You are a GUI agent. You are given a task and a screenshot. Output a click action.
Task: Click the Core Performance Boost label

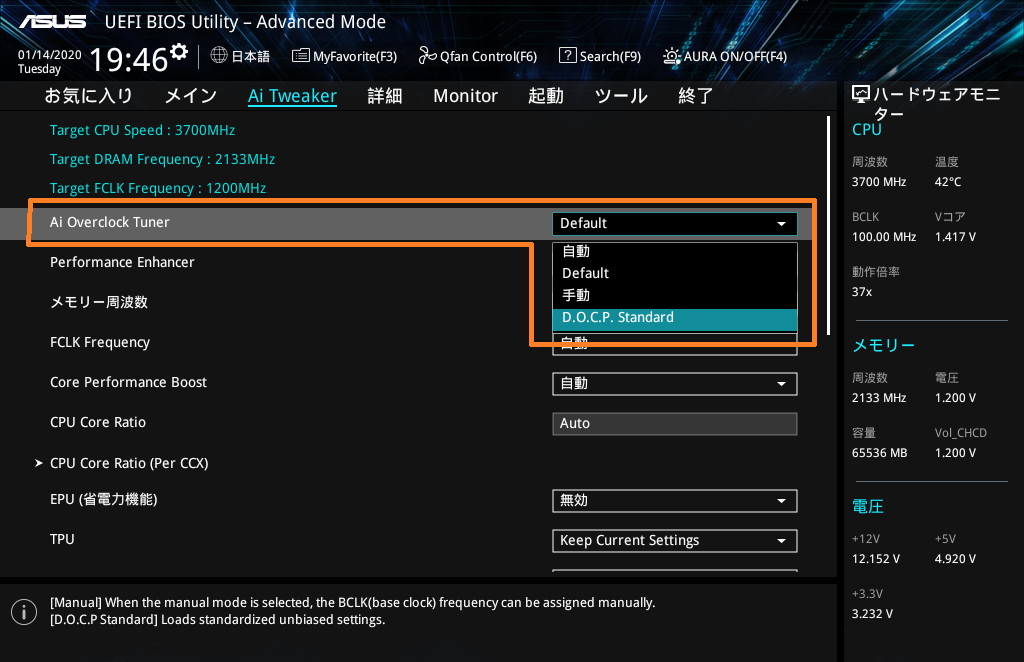129,383
